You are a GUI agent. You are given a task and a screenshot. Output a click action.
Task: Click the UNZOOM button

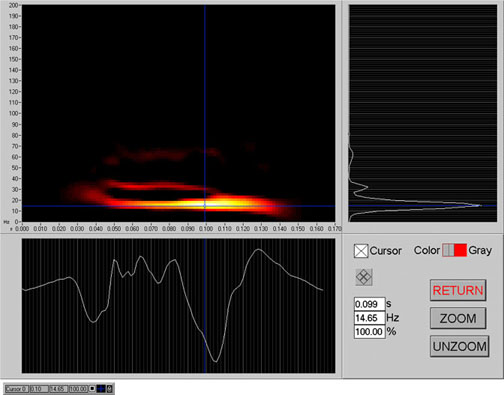click(459, 347)
